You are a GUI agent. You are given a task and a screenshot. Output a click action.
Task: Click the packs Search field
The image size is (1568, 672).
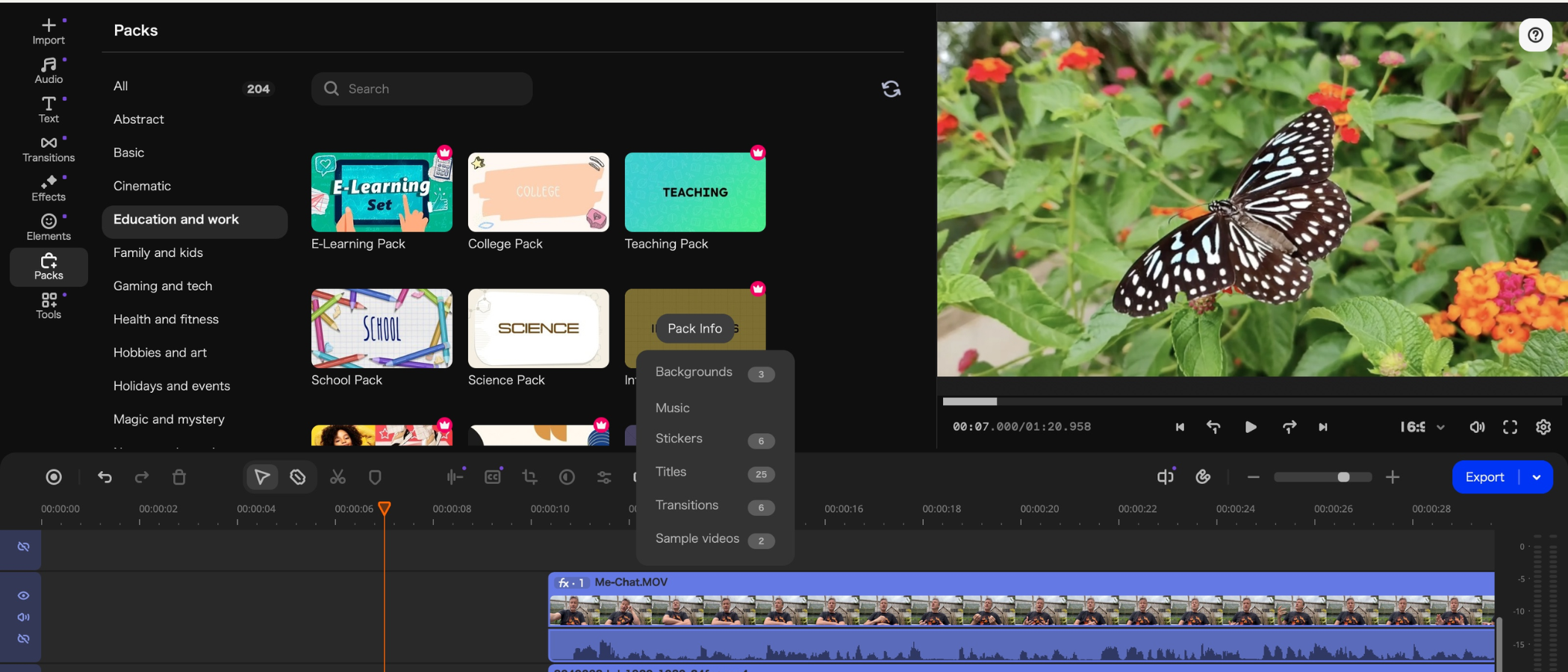[422, 89]
